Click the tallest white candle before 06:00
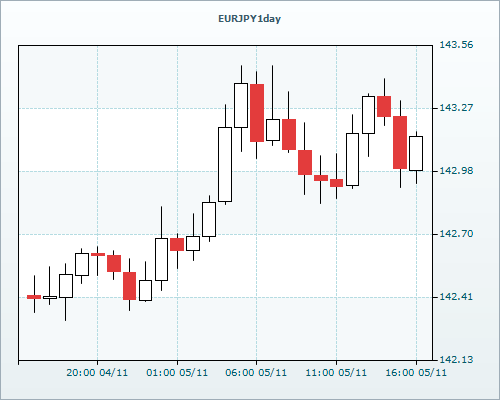500x400 pixels. pos(225,164)
